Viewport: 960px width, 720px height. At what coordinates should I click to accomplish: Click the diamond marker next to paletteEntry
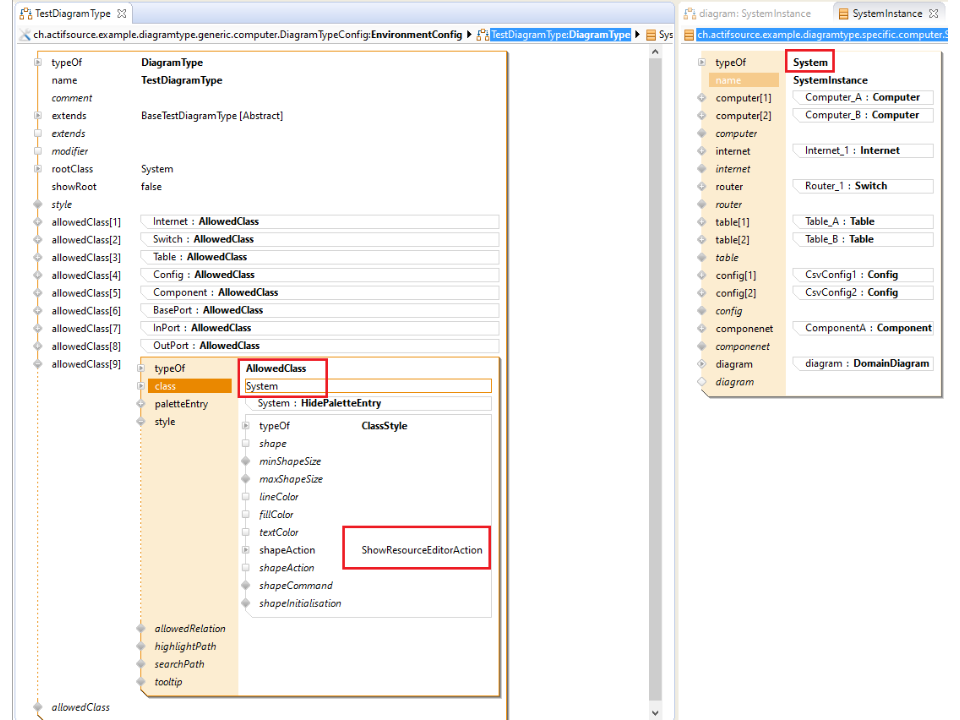tap(141, 404)
